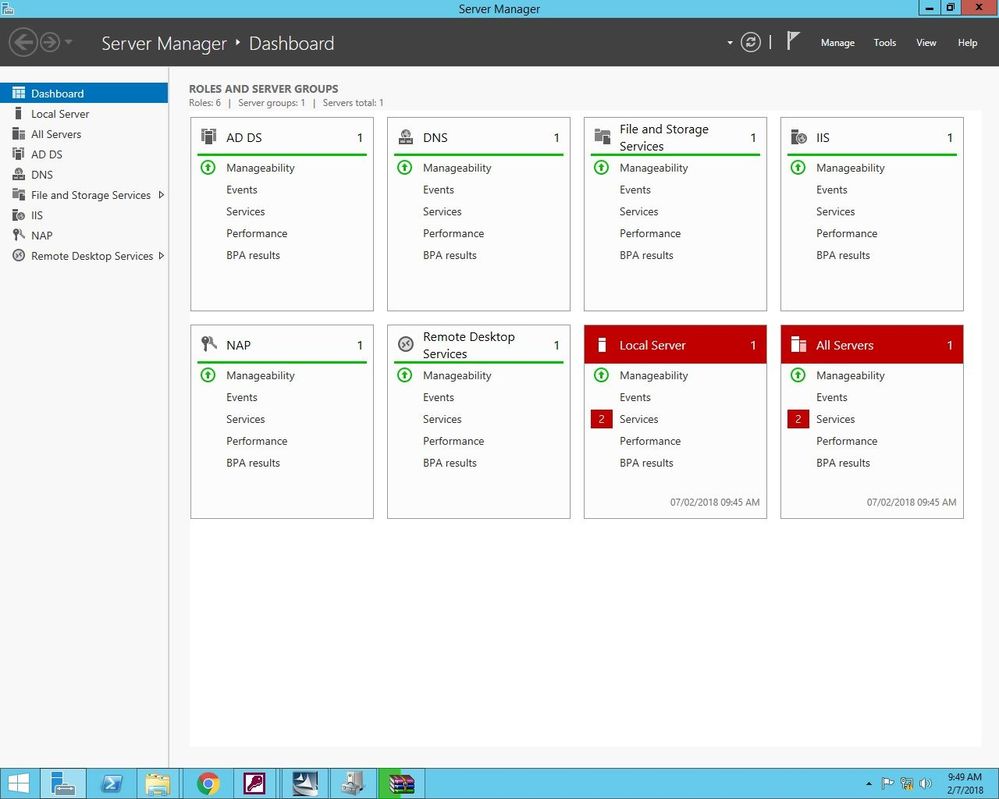
Task: Open the IIS tile header
Action: (x=872, y=138)
